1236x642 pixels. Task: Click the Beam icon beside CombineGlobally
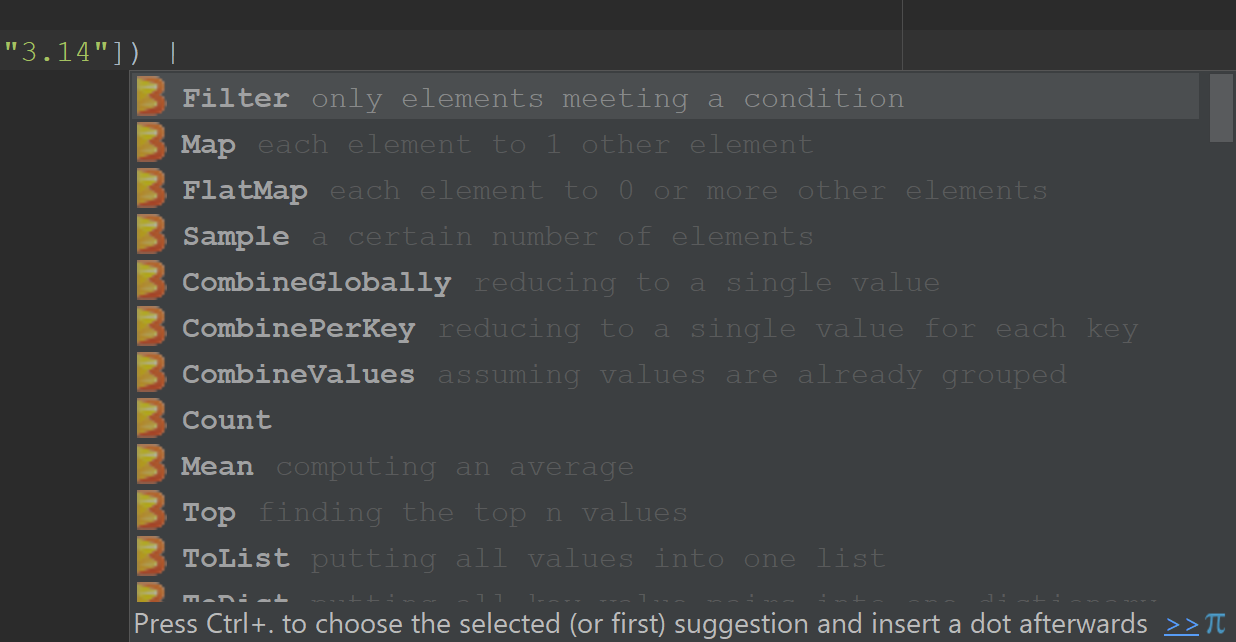151,282
